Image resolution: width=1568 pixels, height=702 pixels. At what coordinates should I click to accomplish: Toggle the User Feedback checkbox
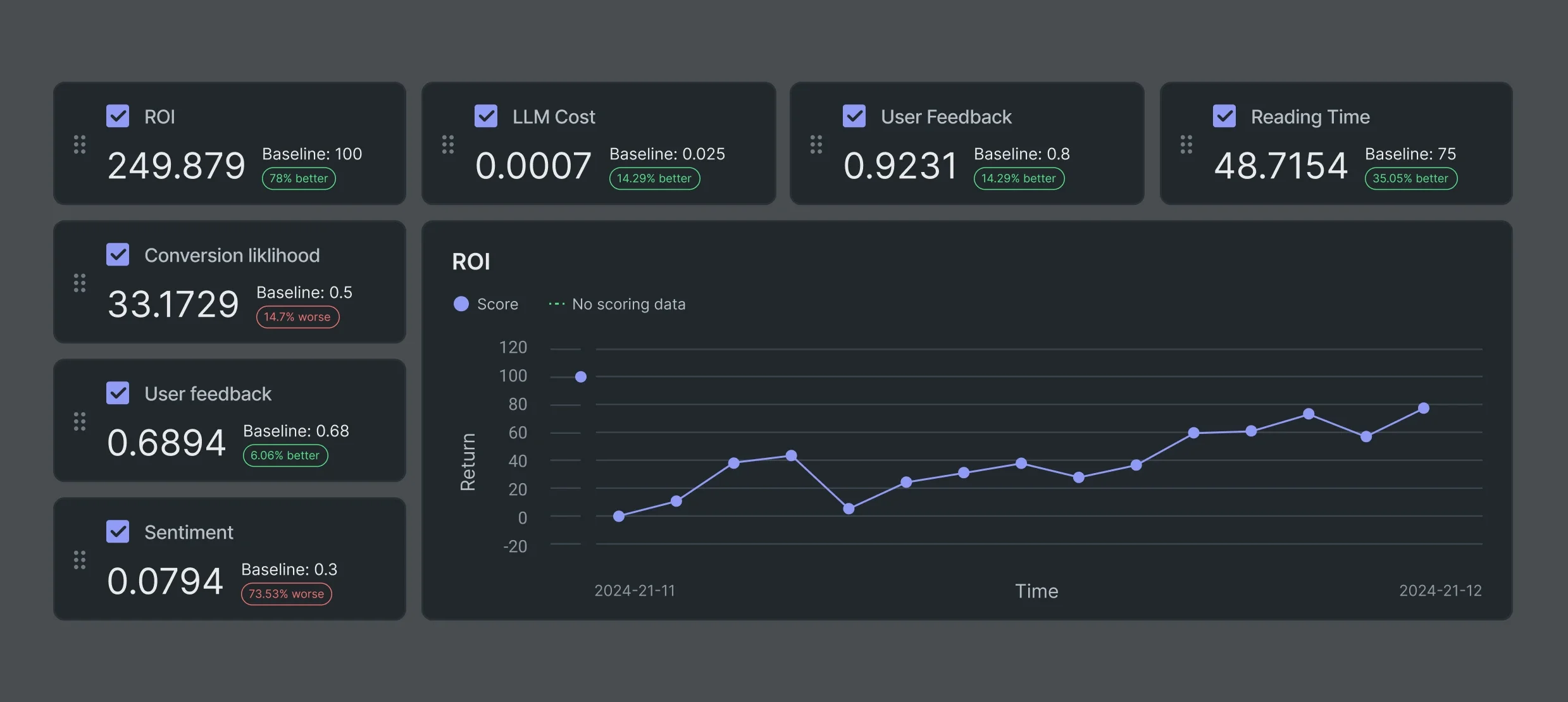(x=854, y=116)
